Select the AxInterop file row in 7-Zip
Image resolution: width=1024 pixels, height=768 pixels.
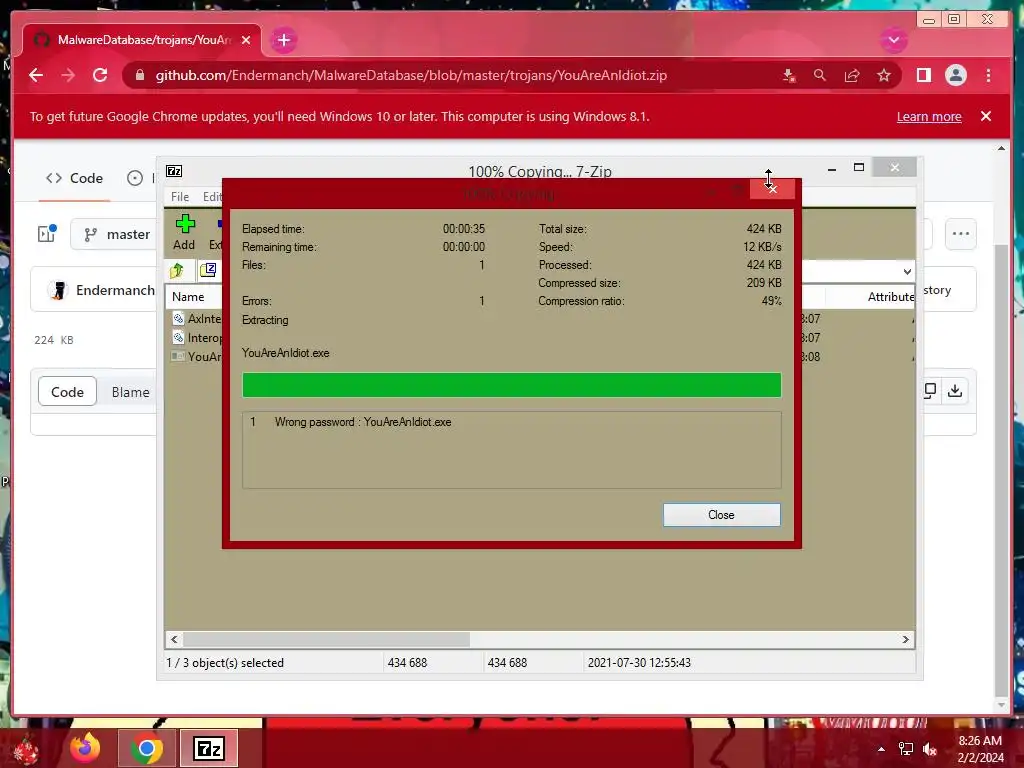coord(197,319)
